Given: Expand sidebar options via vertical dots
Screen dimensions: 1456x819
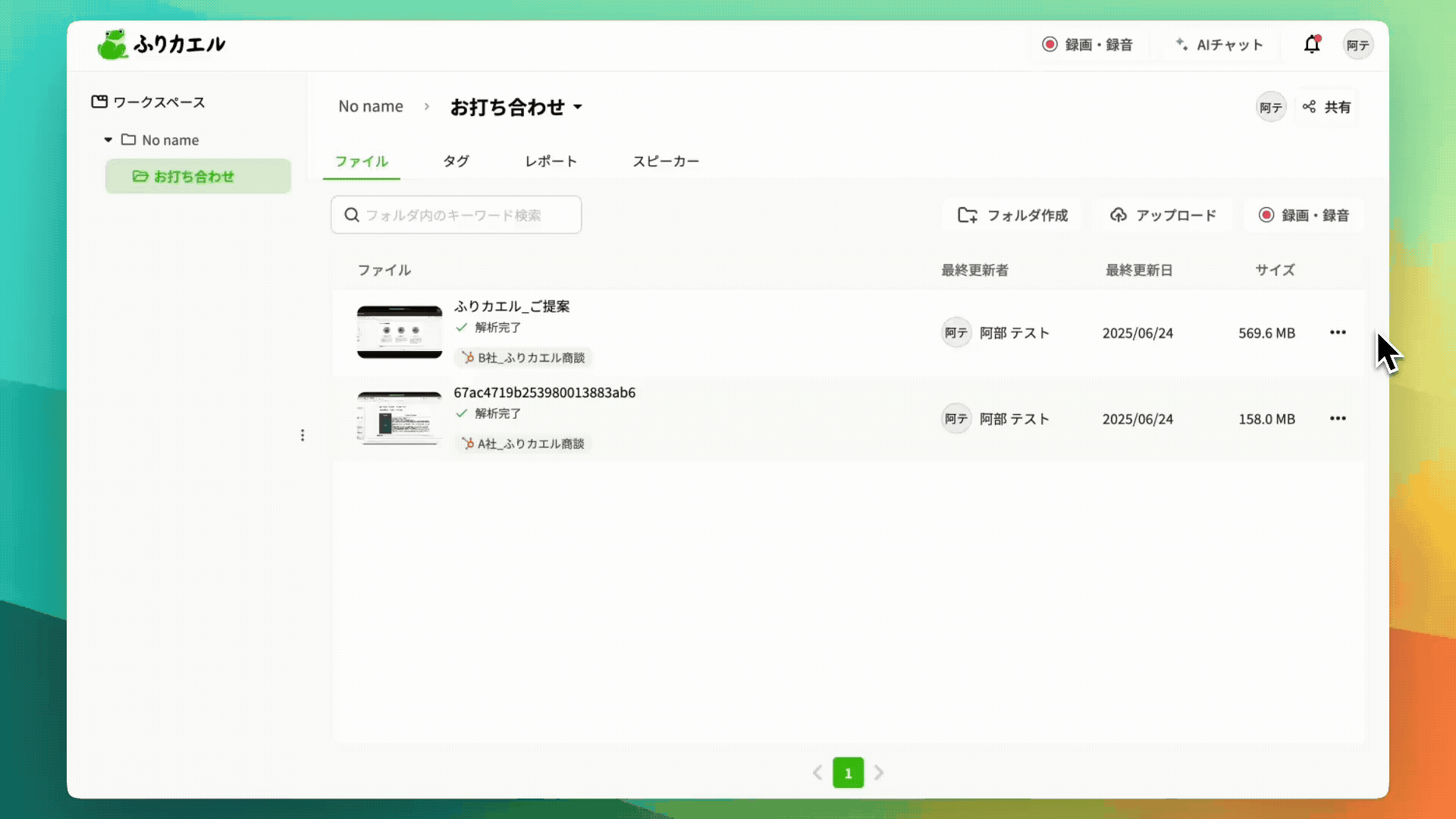Looking at the screenshot, I should point(303,435).
